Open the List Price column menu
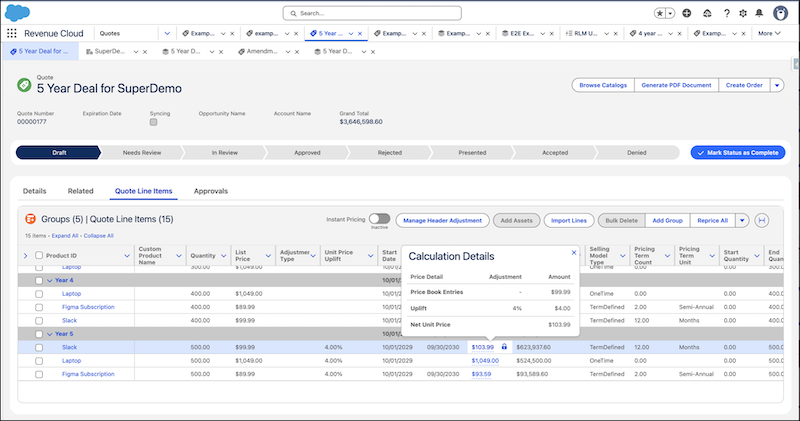The width and height of the screenshot is (800, 421). (268, 256)
